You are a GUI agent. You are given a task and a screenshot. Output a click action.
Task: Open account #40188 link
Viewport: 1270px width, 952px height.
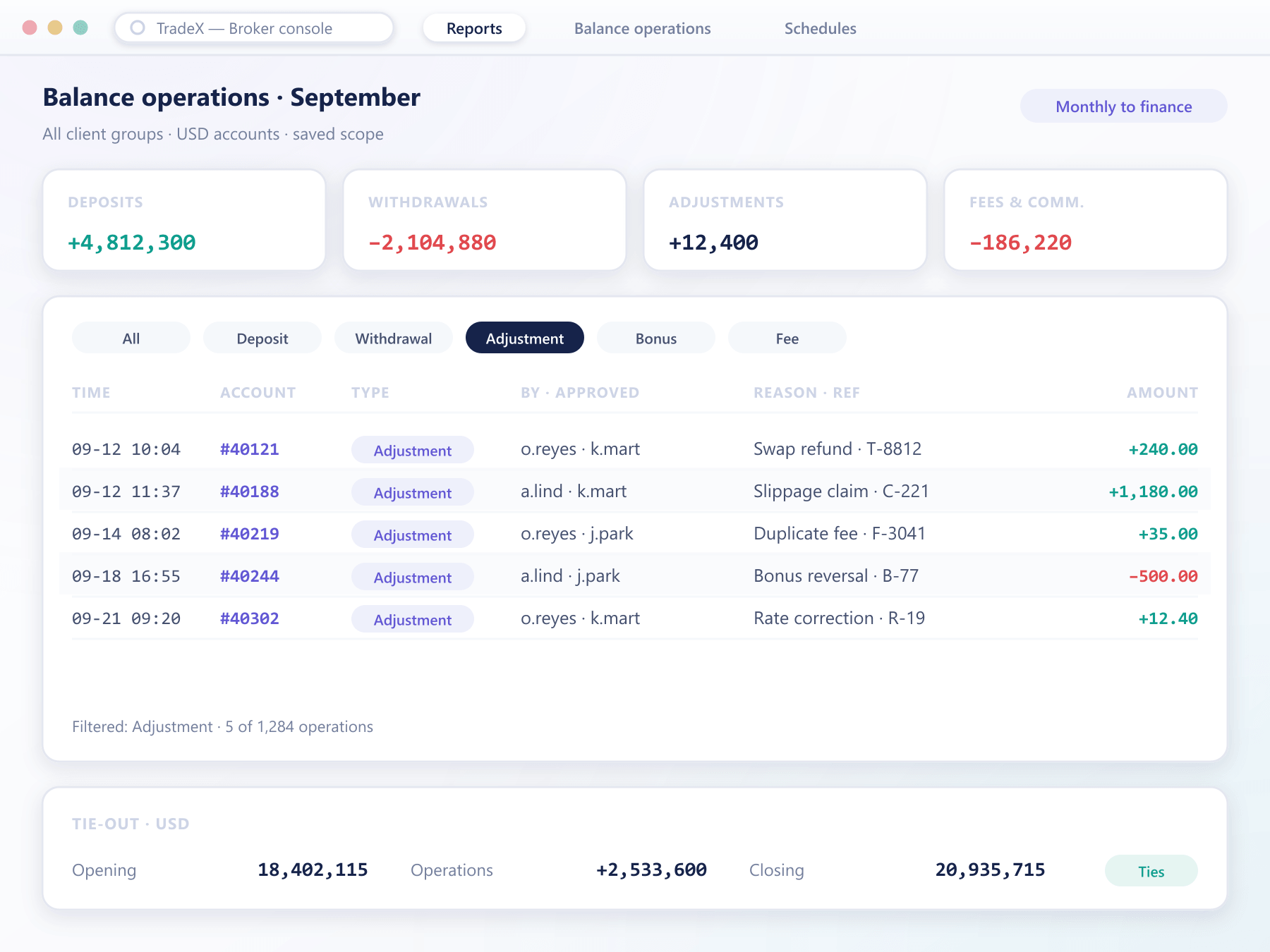tap(250, 492)
